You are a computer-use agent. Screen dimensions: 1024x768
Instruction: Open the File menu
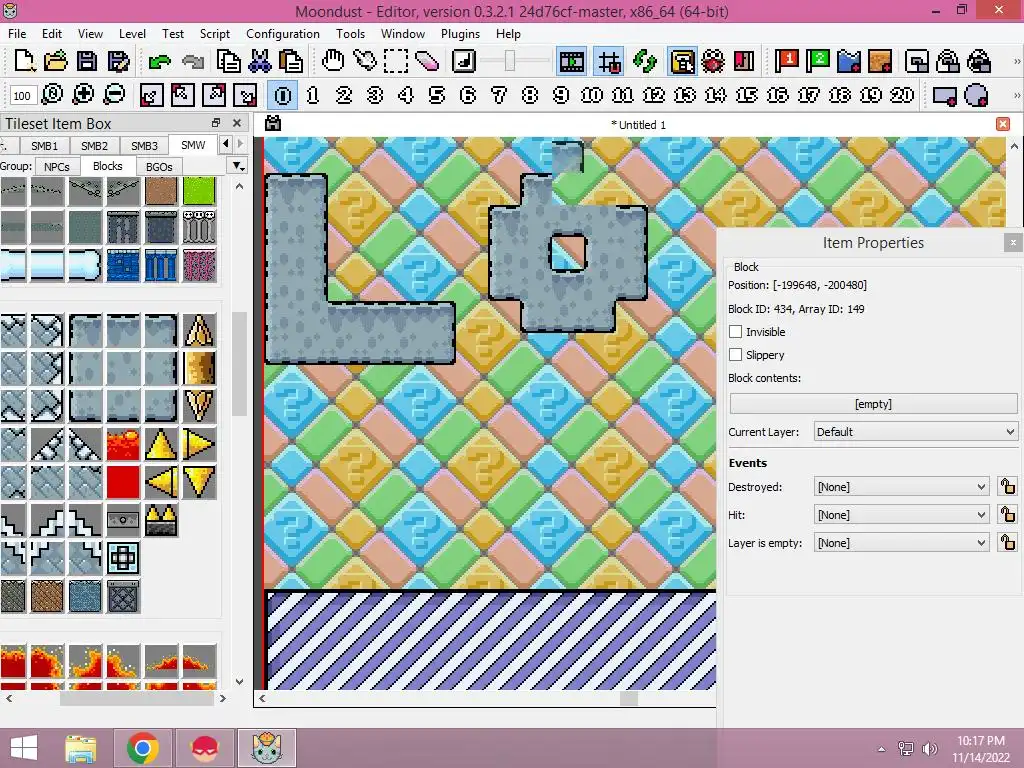[x=17, y=34]
